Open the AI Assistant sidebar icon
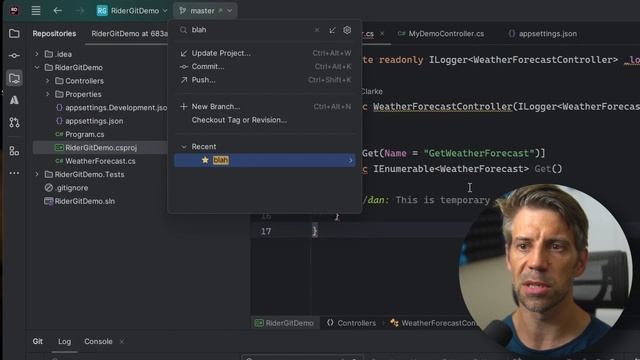640x360 pixels. [x=14, y=100]
